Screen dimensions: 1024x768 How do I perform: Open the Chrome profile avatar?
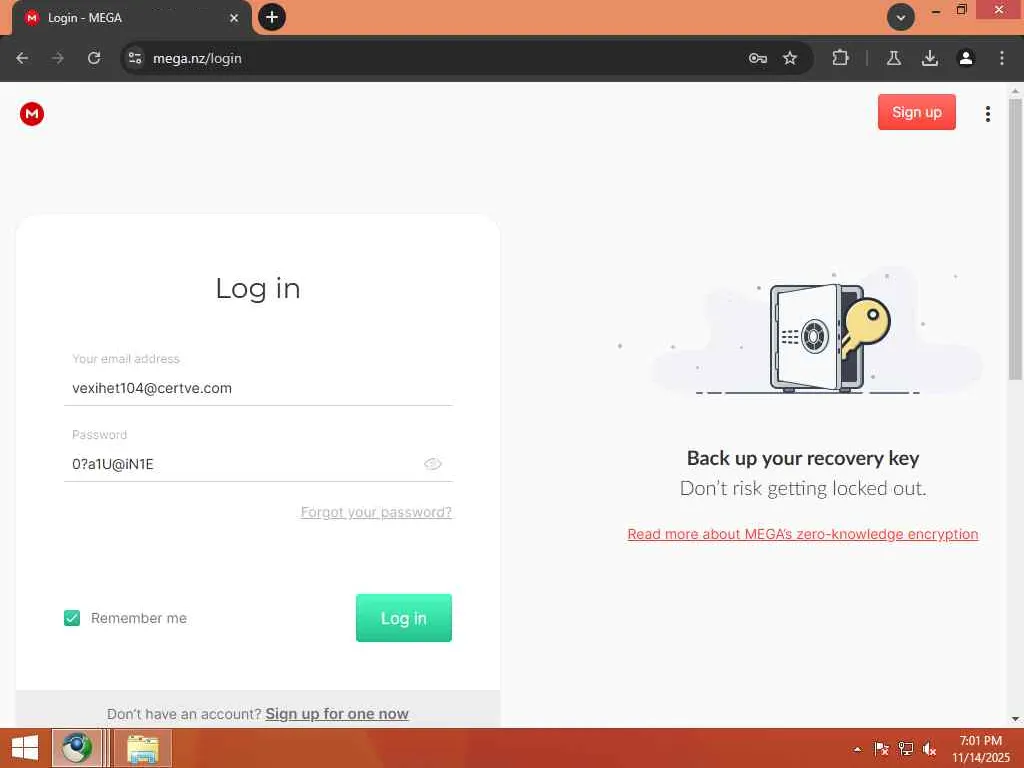[x=965, y=58]
